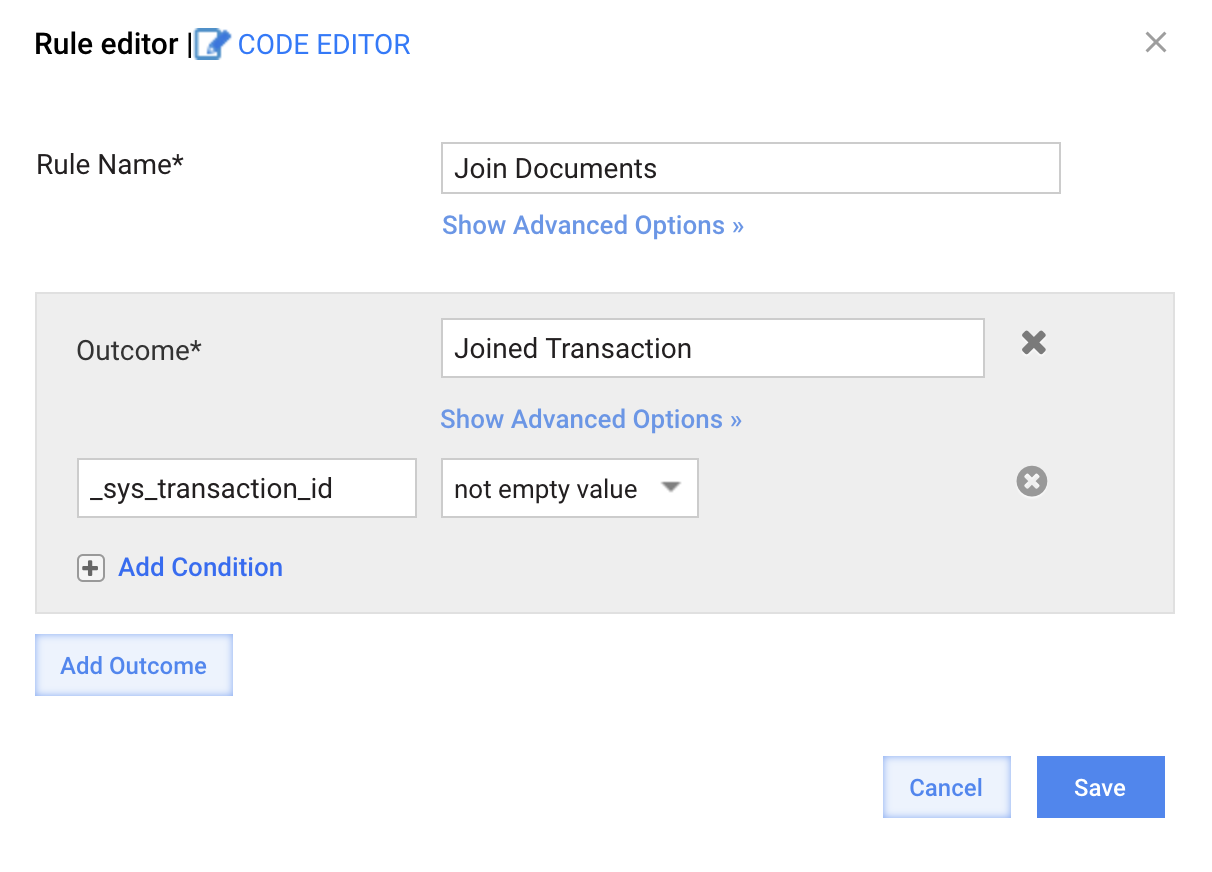Show Advanced Options below Rule Name
Screen dimensions: 1212x872
pos(593,225)
